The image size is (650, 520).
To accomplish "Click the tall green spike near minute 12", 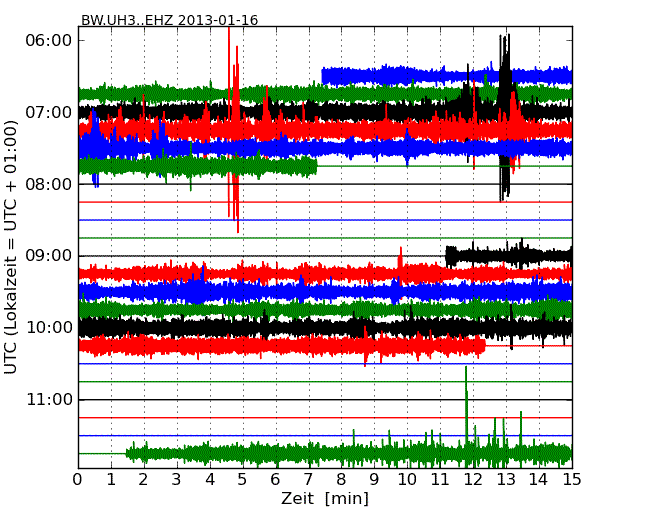I will 466,406.
